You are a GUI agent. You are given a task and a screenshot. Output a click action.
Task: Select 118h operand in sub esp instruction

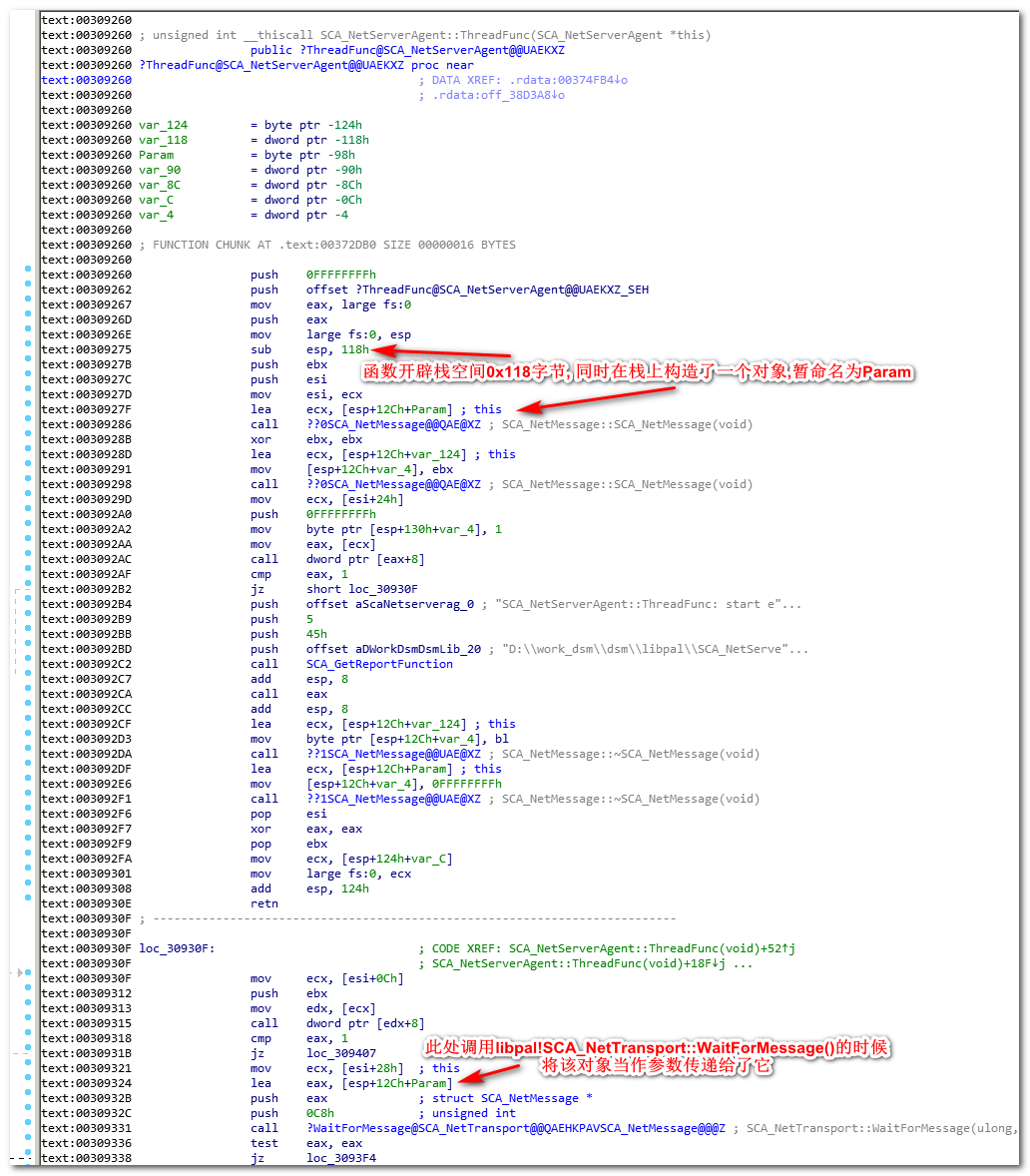(355, 350)
